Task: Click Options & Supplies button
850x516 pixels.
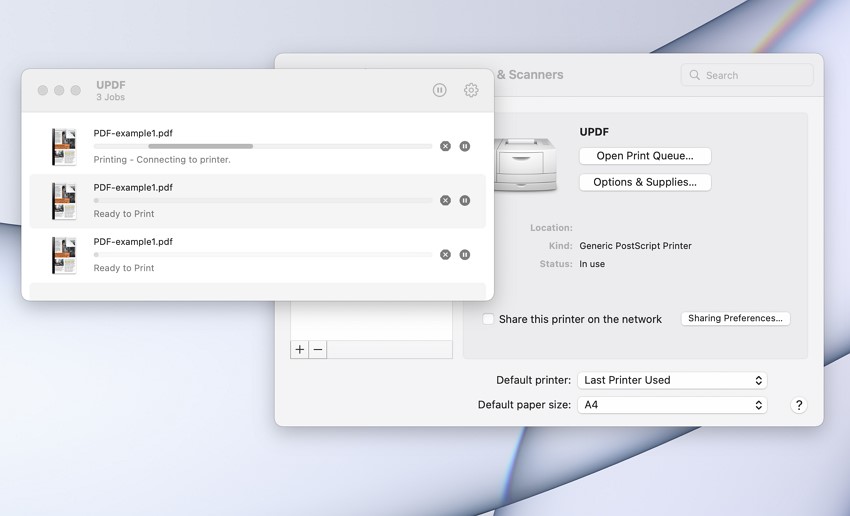Action: pos(645,182)
